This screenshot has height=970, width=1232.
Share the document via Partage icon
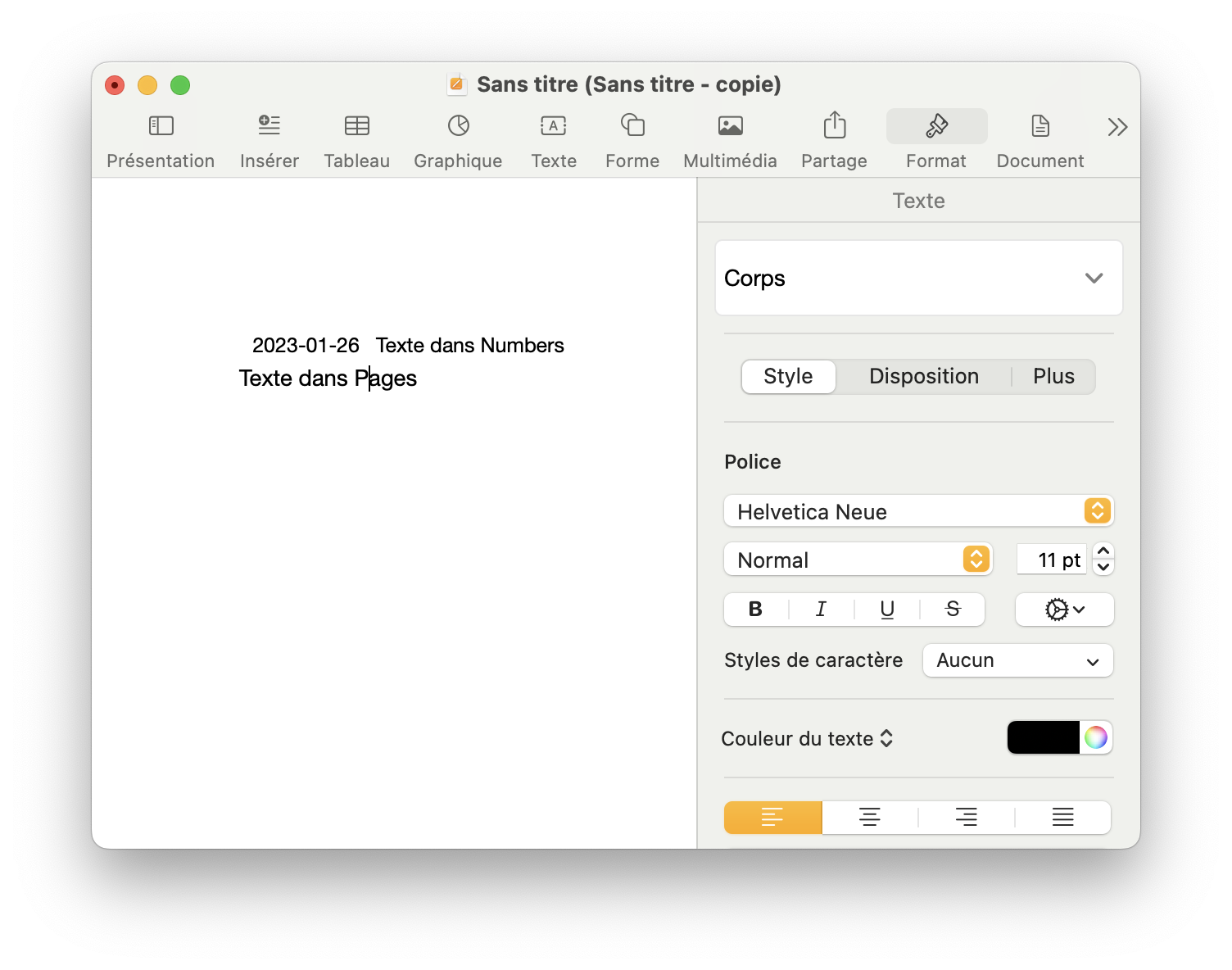(835, 125)
